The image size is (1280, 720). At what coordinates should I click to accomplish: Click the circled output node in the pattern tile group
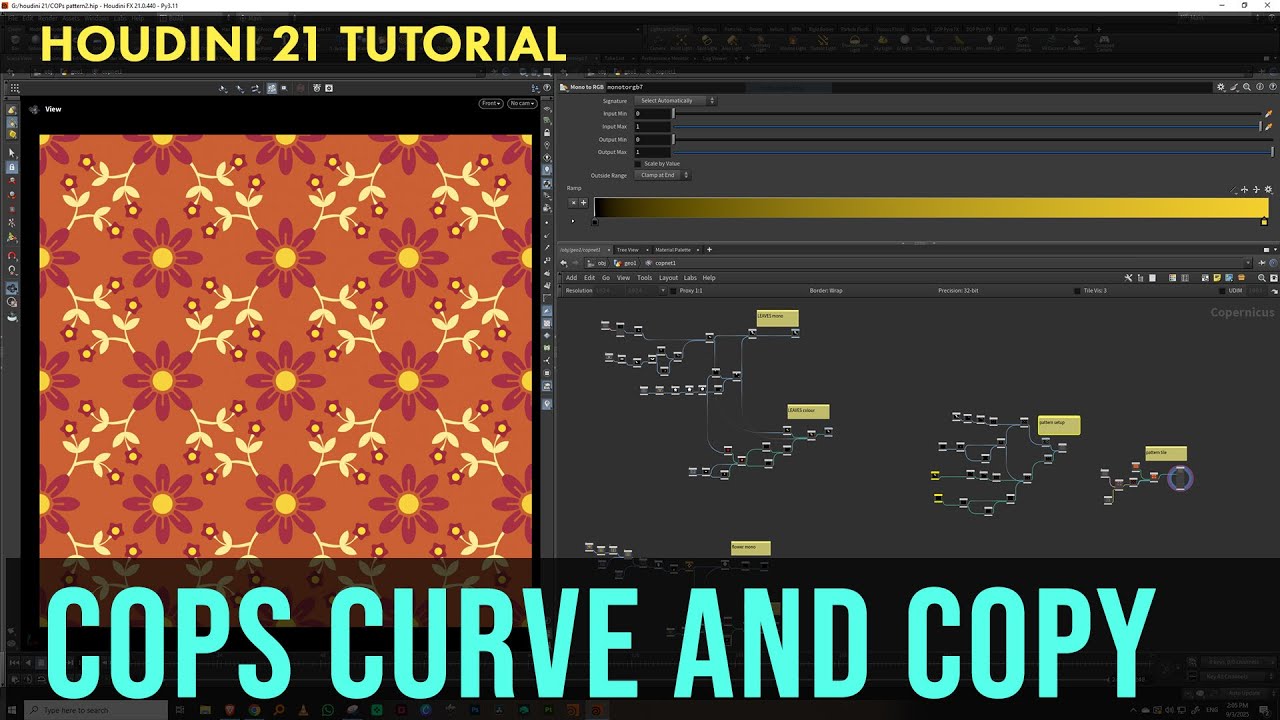pyautogui.click(x=1180, y=478)
